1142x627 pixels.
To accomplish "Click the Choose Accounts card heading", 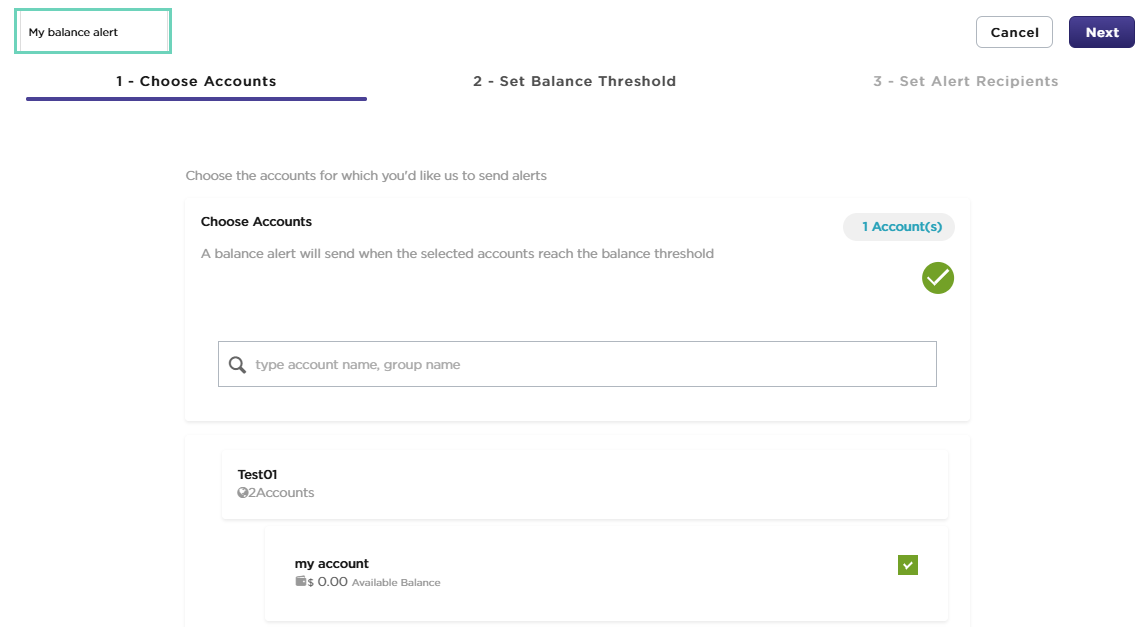I will pos(256,222).
